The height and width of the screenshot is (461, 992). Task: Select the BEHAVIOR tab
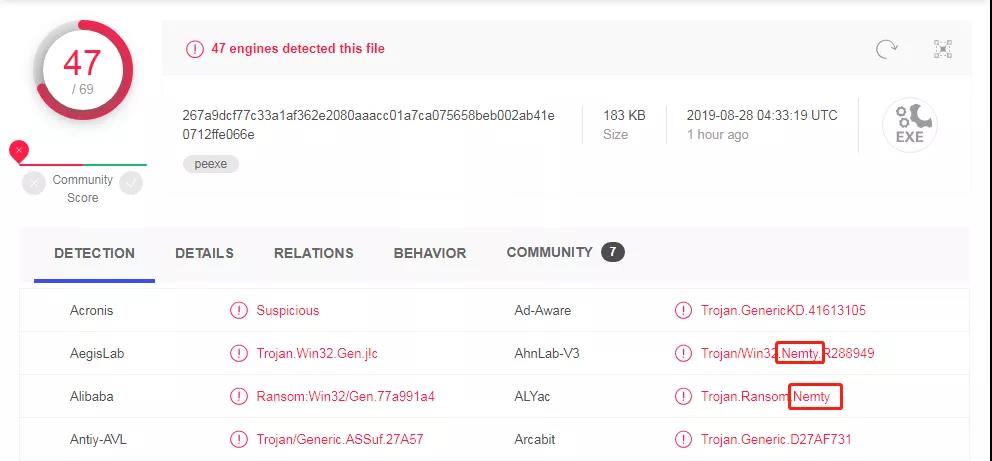tap(430, 254)
